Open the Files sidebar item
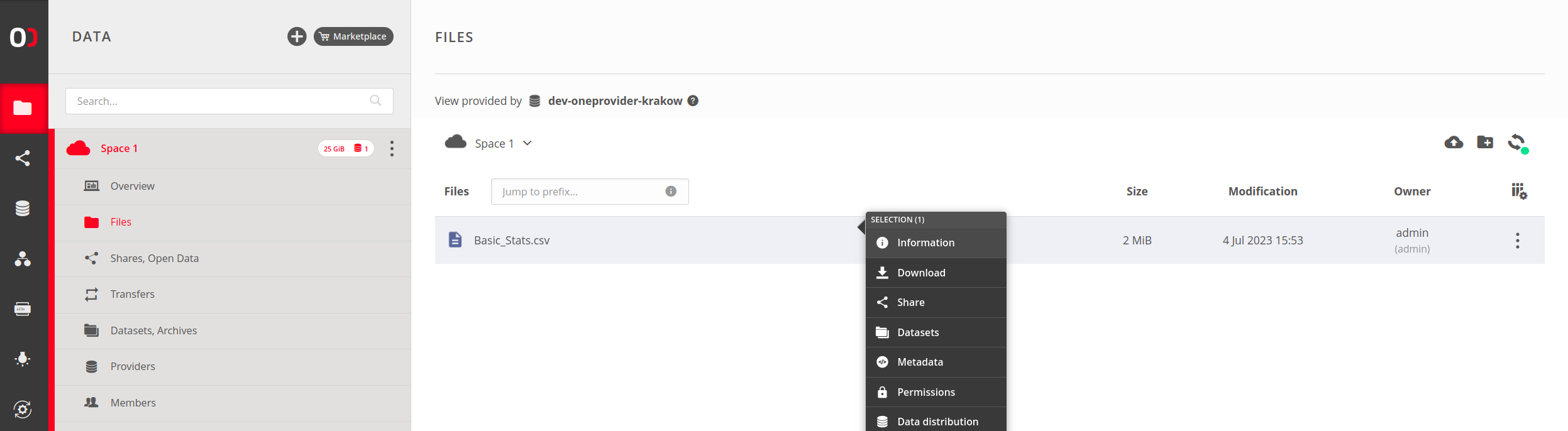 coord(233,222)
